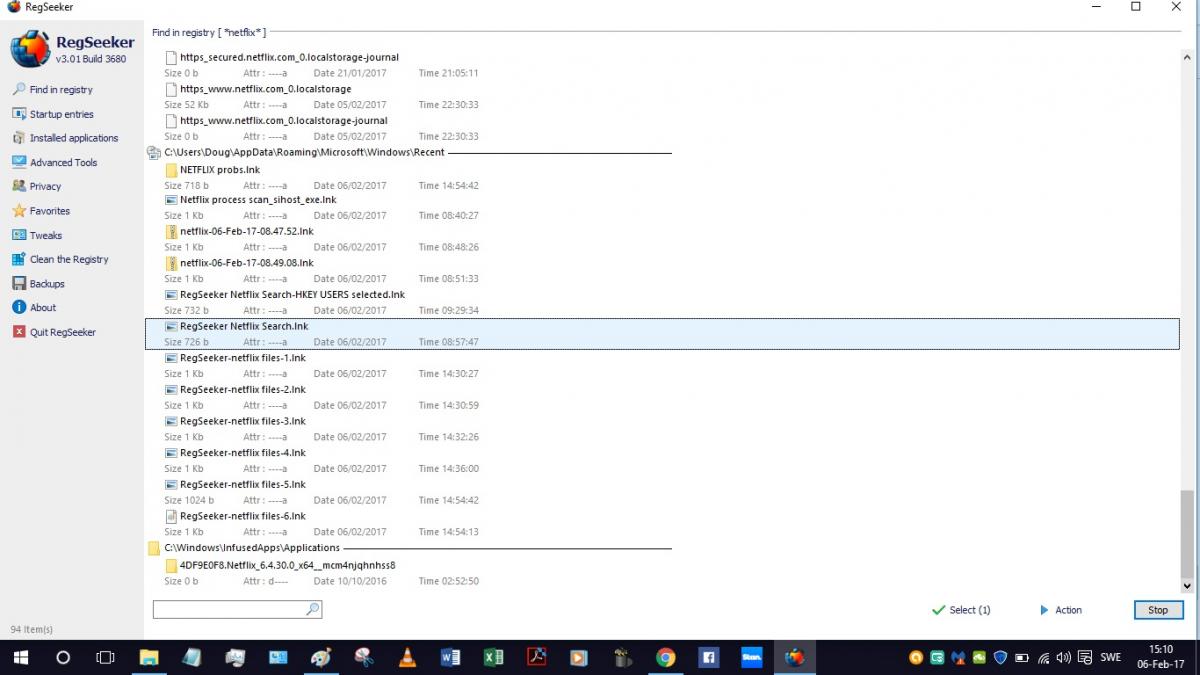
Task: Click the results scrollbar up arrow
Action: coord(1187,57)
